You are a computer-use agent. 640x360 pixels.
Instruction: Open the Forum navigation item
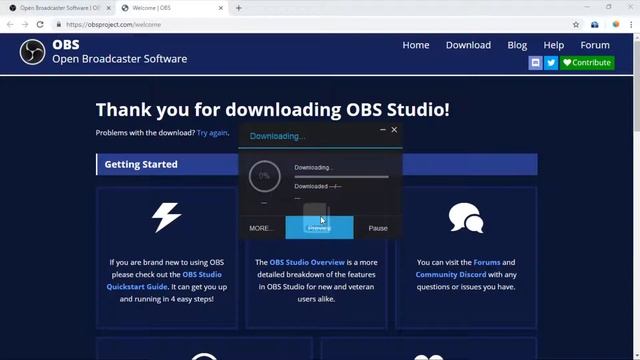595,45
